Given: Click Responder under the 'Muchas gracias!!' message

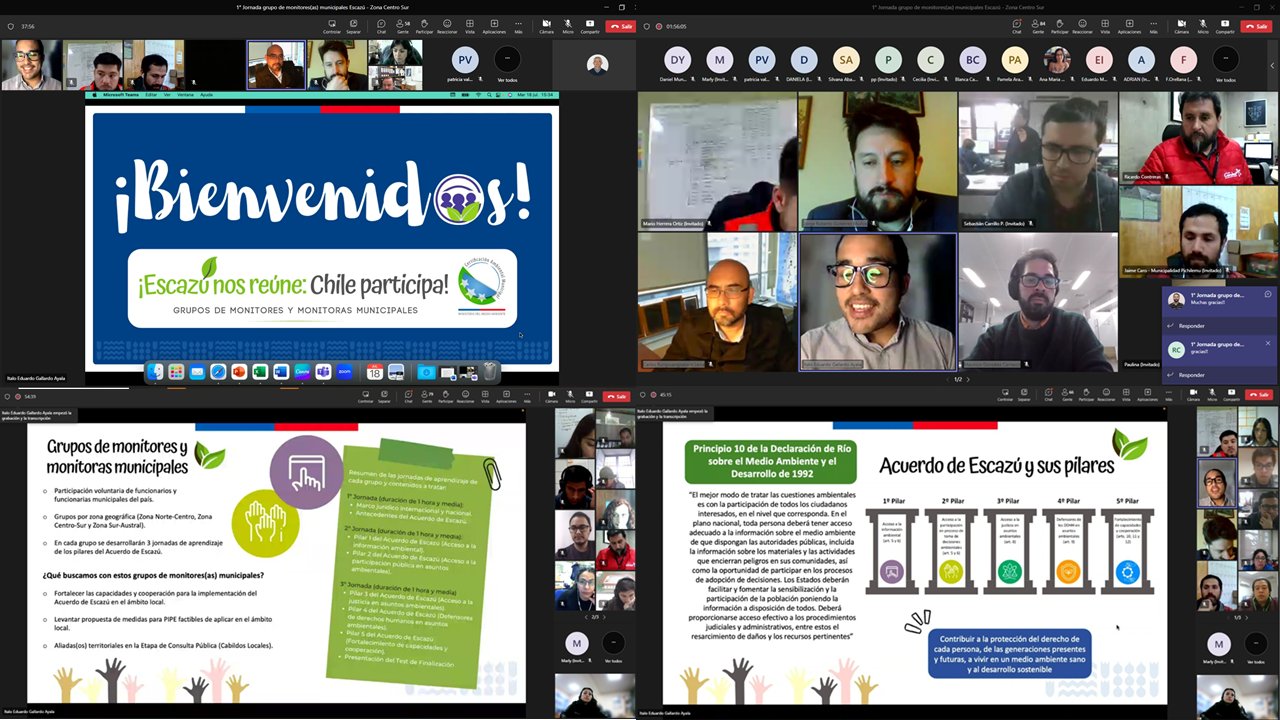Looking at the screenshot, I should [1191, 326].
